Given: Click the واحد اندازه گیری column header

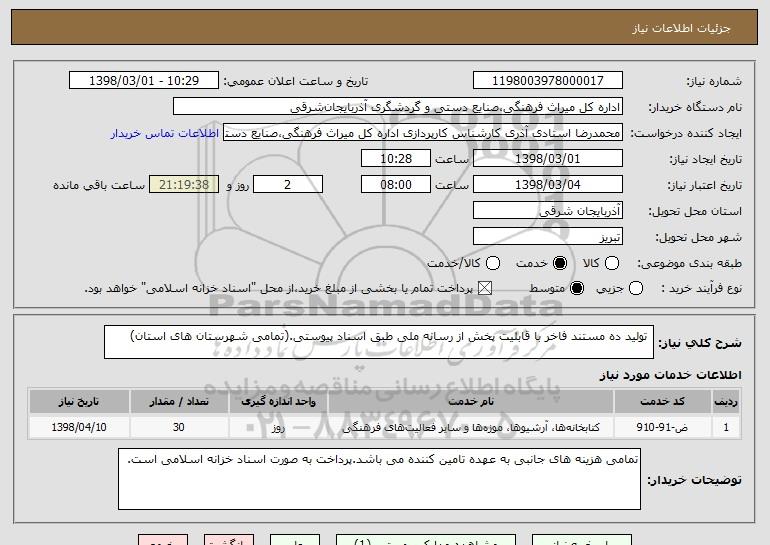Looking at the screenshot, I should (x=278, y=402).
